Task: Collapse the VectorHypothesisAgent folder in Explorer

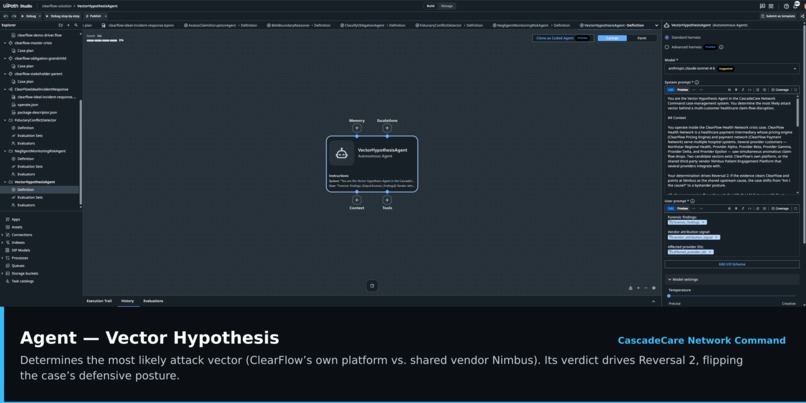Action: 5,182
